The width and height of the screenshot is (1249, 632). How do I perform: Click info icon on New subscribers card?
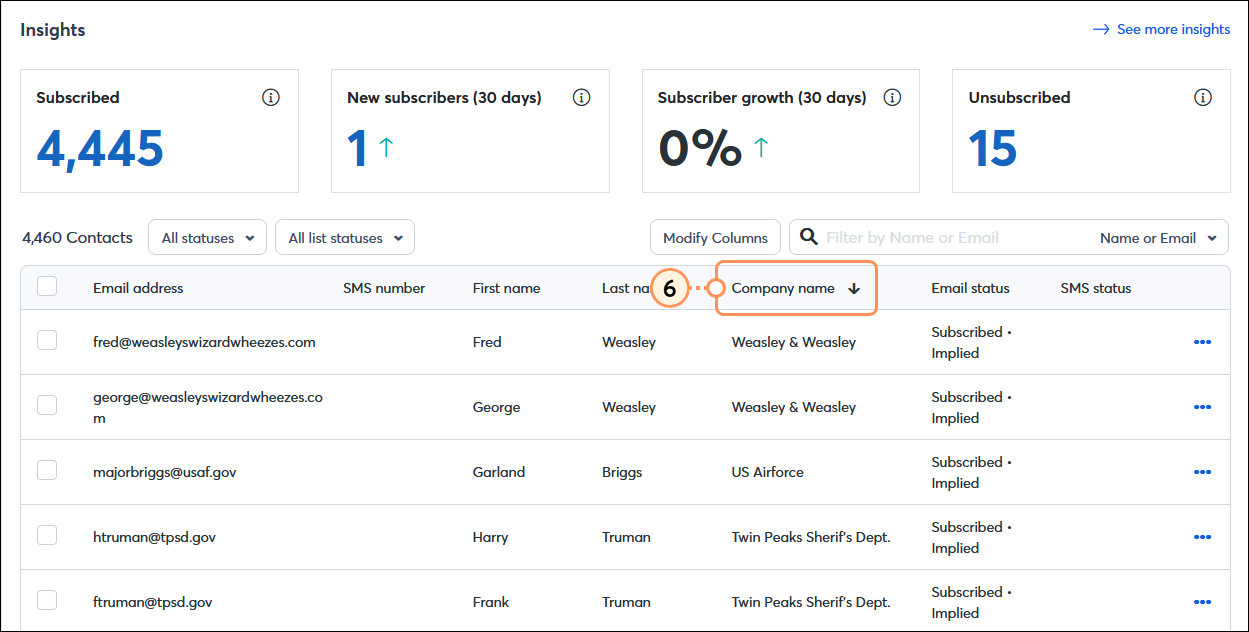[581, 97]
